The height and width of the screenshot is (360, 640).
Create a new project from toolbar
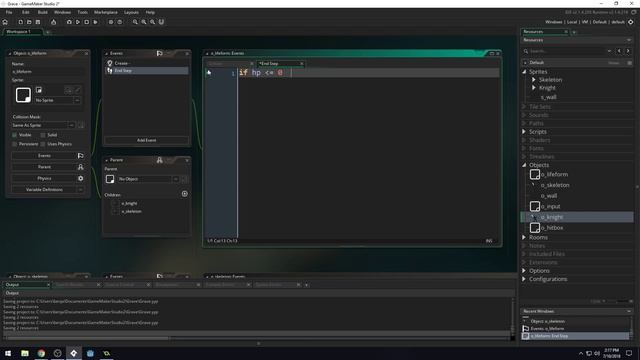(20, 22)
